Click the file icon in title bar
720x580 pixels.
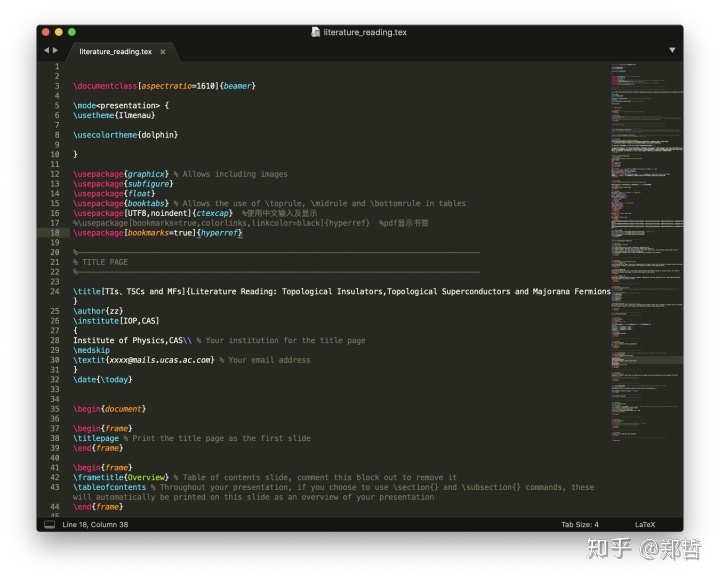[x=315, y=32]
